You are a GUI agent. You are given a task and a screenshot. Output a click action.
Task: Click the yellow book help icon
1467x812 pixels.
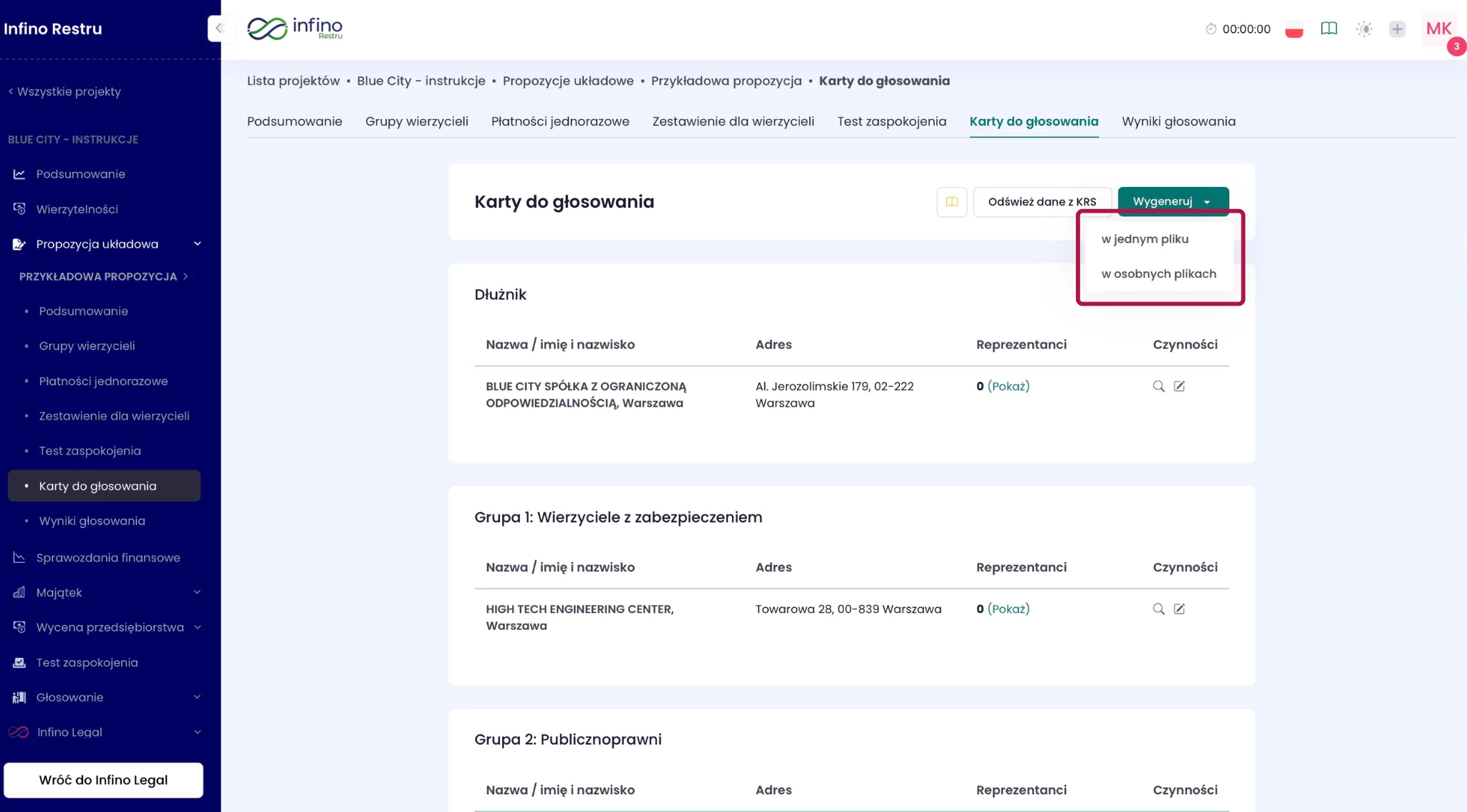pos(951,202)
